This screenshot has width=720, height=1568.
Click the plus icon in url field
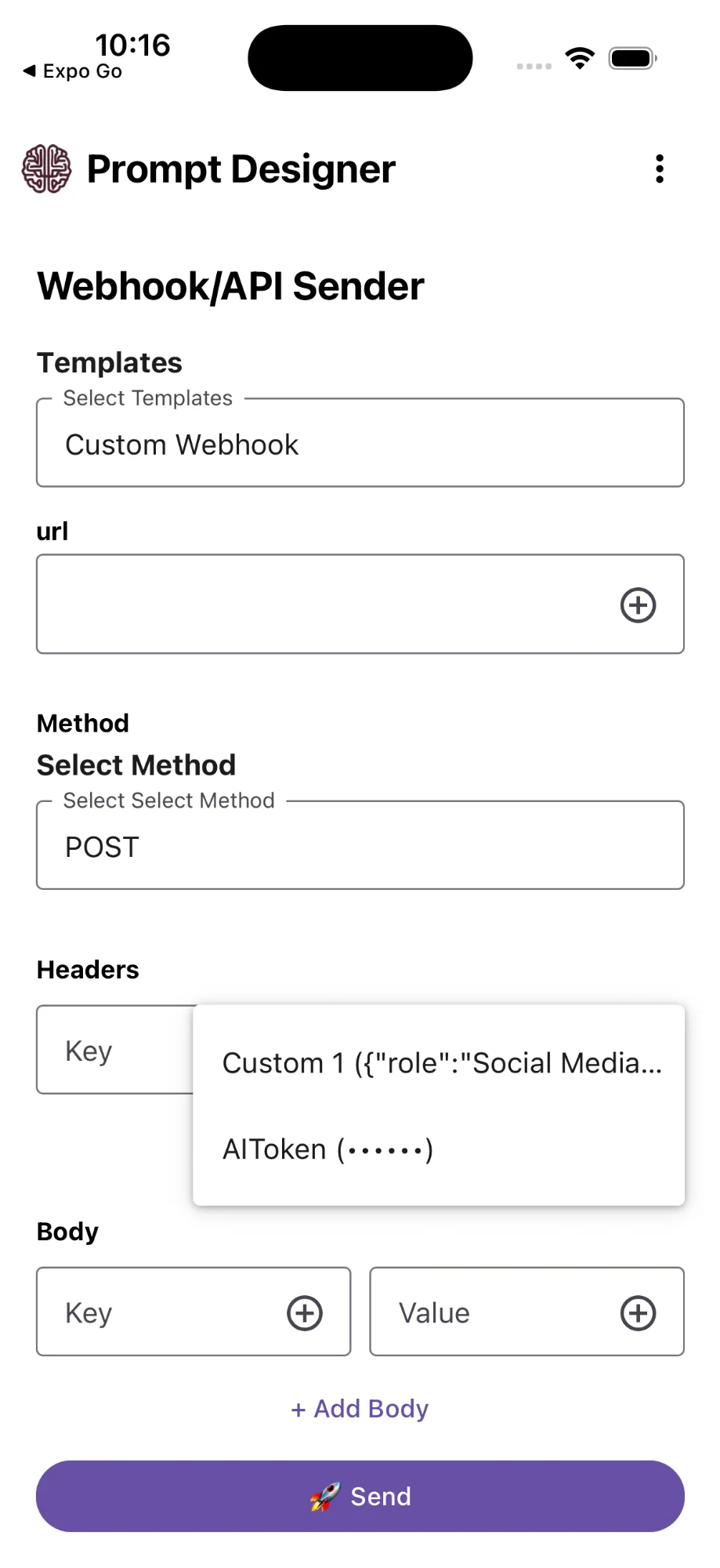click(638, 605)
